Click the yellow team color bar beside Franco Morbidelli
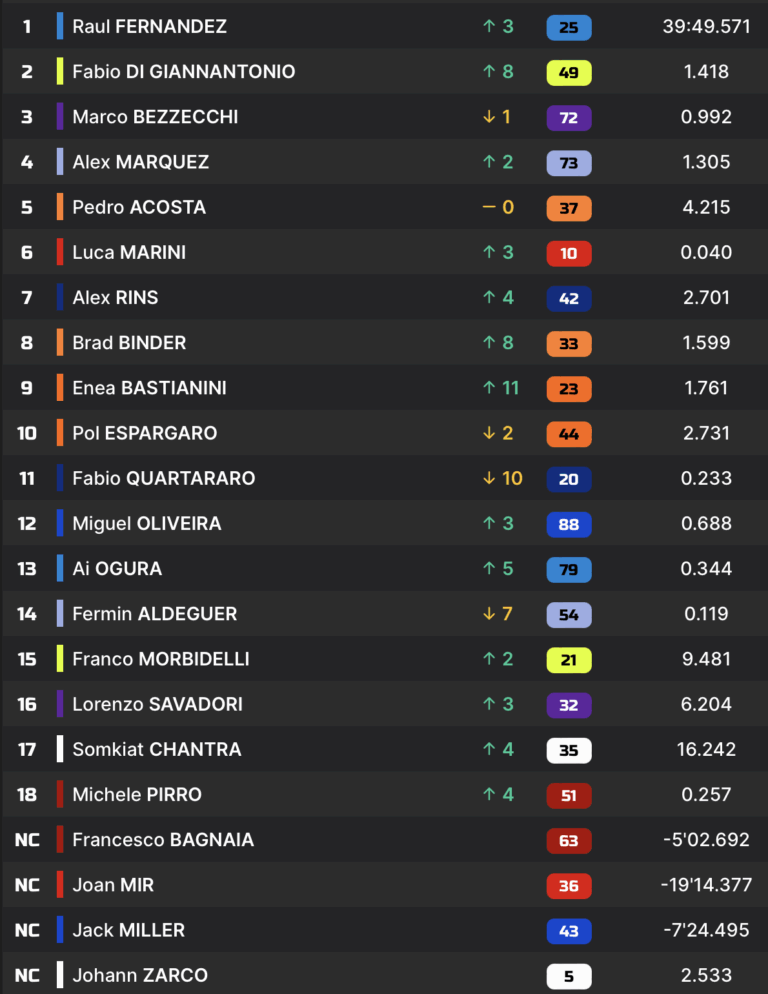 coord(61,659)
